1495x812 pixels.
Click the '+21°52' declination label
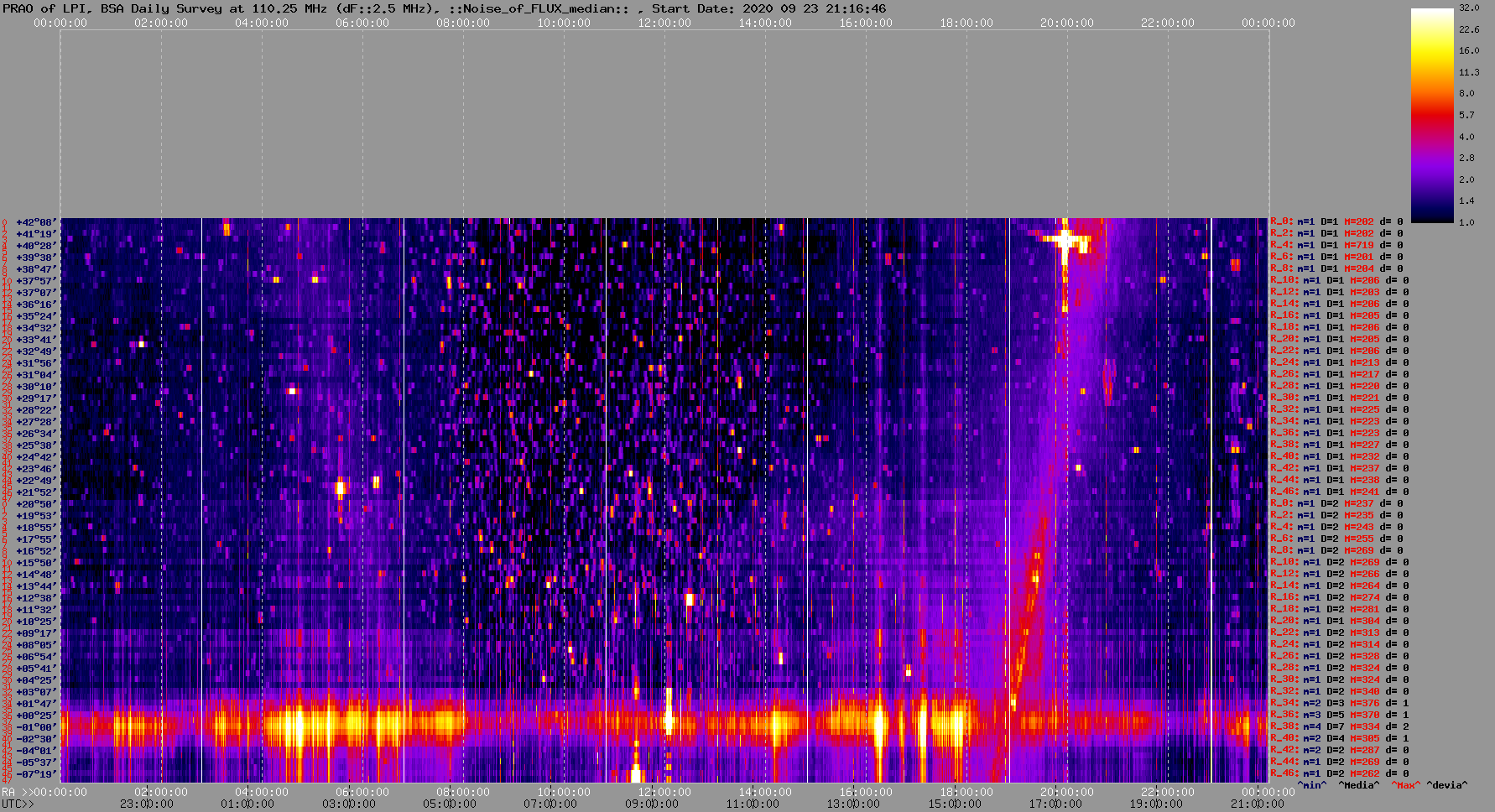(36, 492)
